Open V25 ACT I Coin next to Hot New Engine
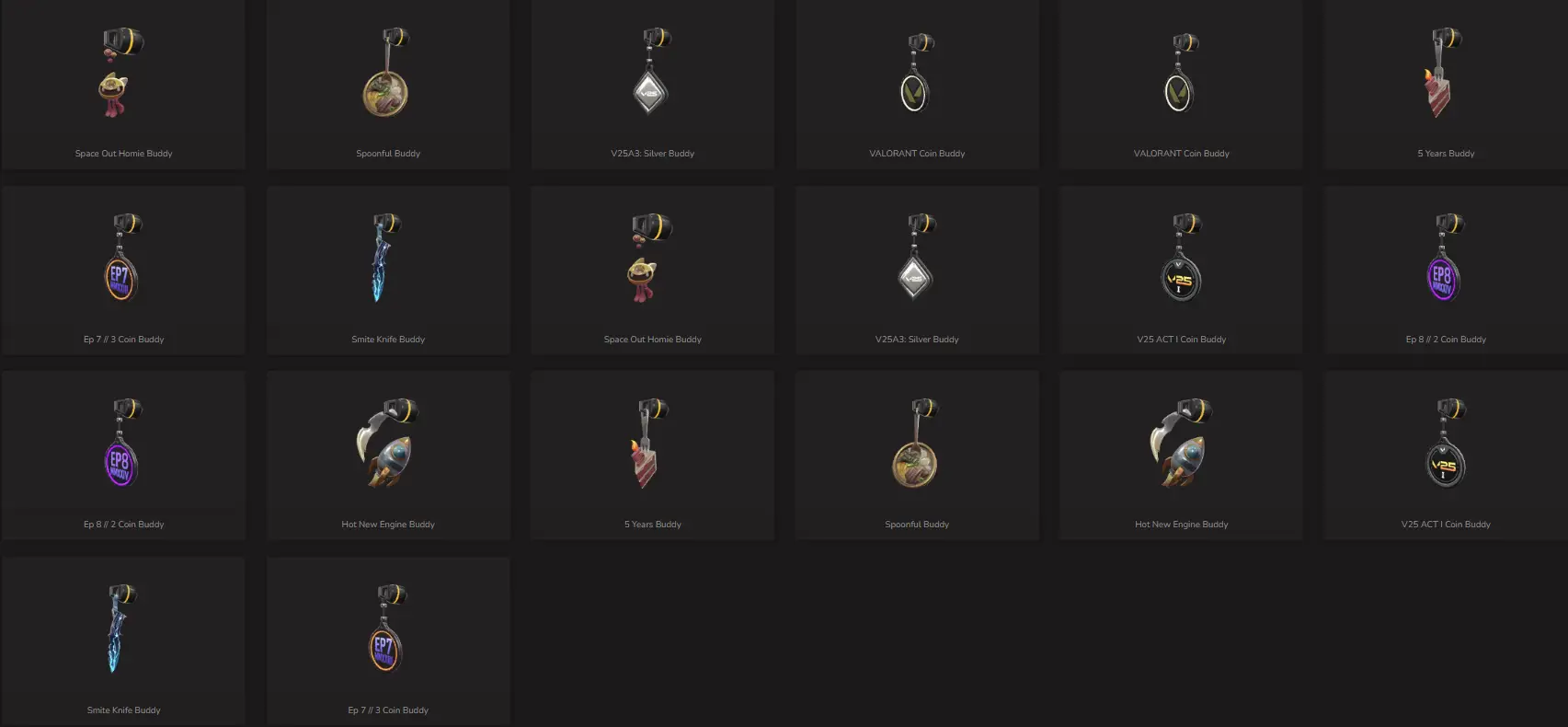 click(x=1446, y=456)
